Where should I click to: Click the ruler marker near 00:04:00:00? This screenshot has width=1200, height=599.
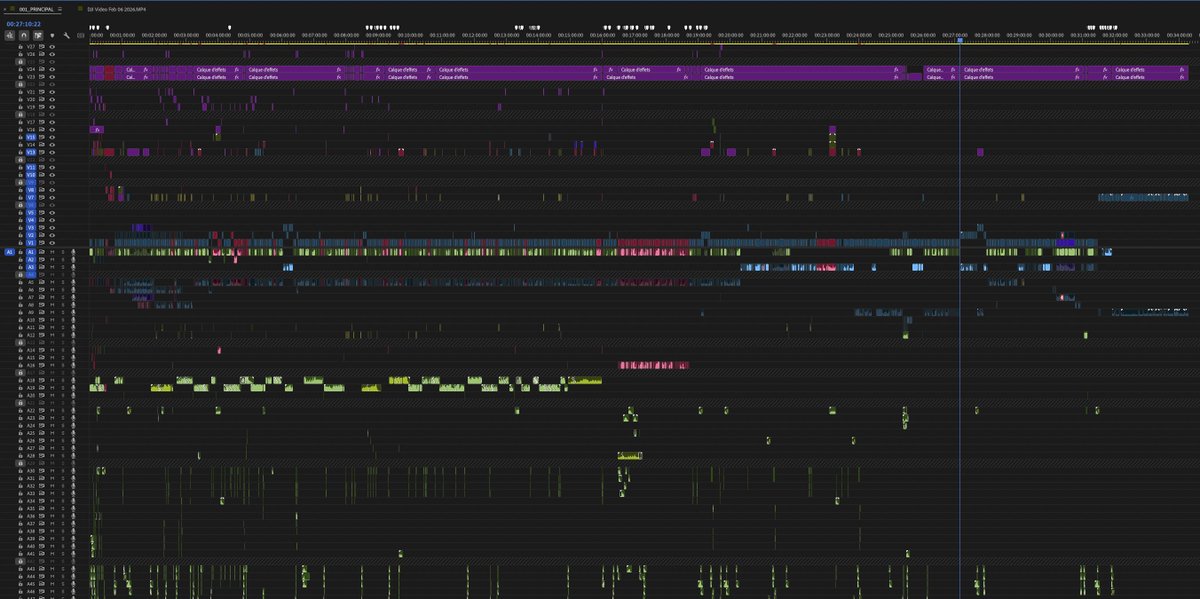228,27
